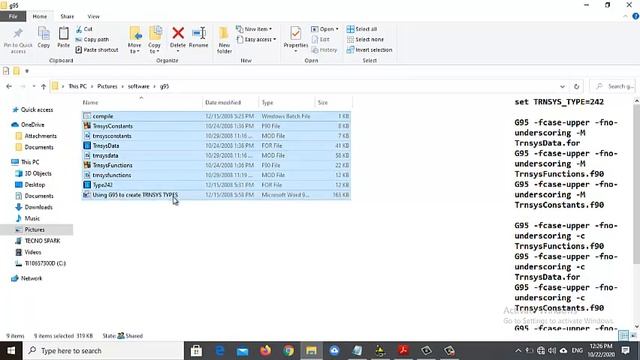Sort by the Date modified column
Screen dimensions: 640x360
[231, 102]
